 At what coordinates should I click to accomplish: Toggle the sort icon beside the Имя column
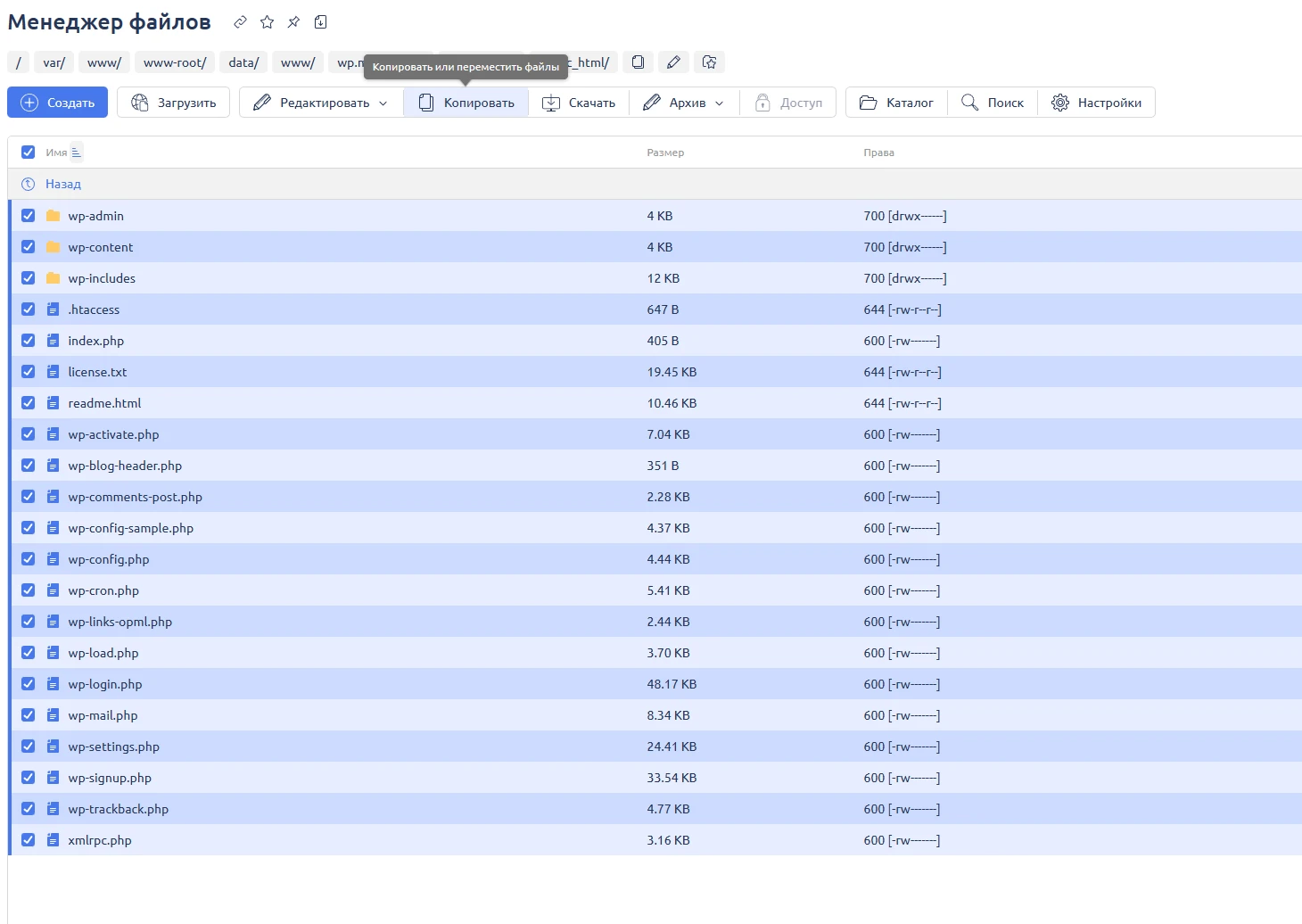(x=76, y=153)
